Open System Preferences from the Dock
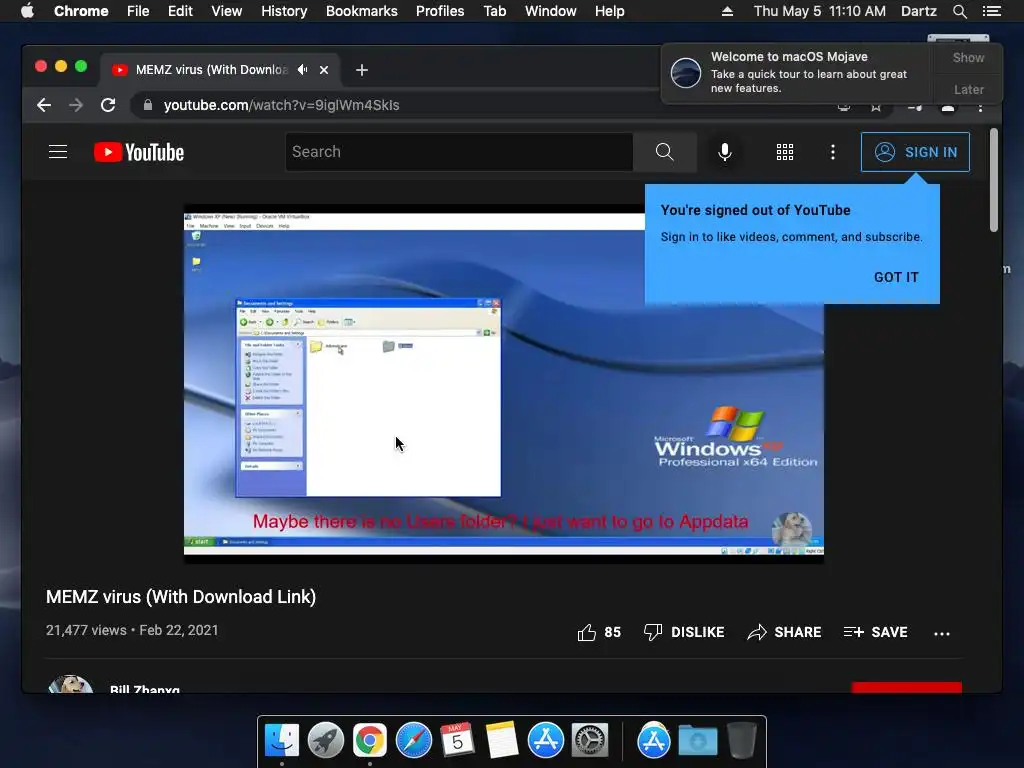Image resolution: width=1024 pixels, height=768 pixels. point(590,741)
